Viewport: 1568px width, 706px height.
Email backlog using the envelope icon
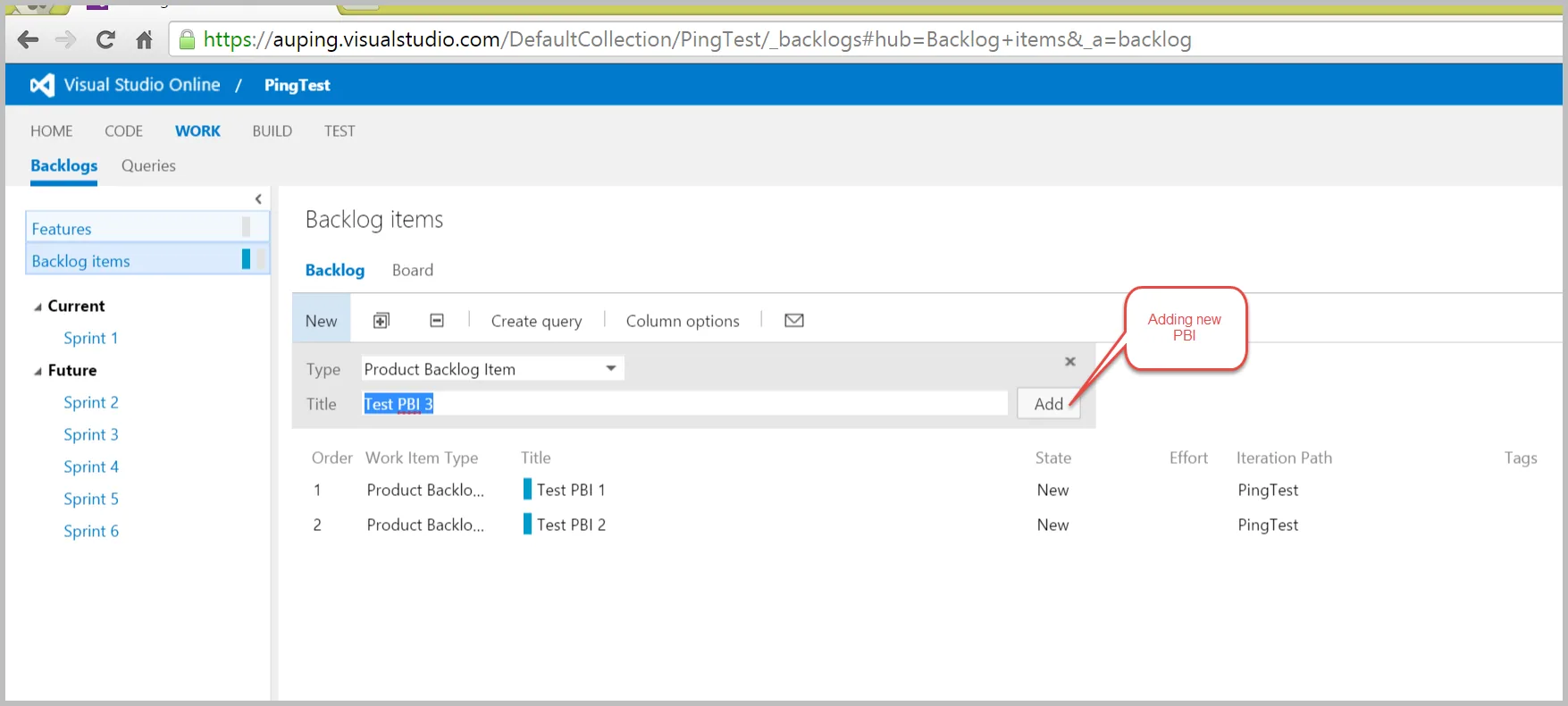click(x=794, y=320)
